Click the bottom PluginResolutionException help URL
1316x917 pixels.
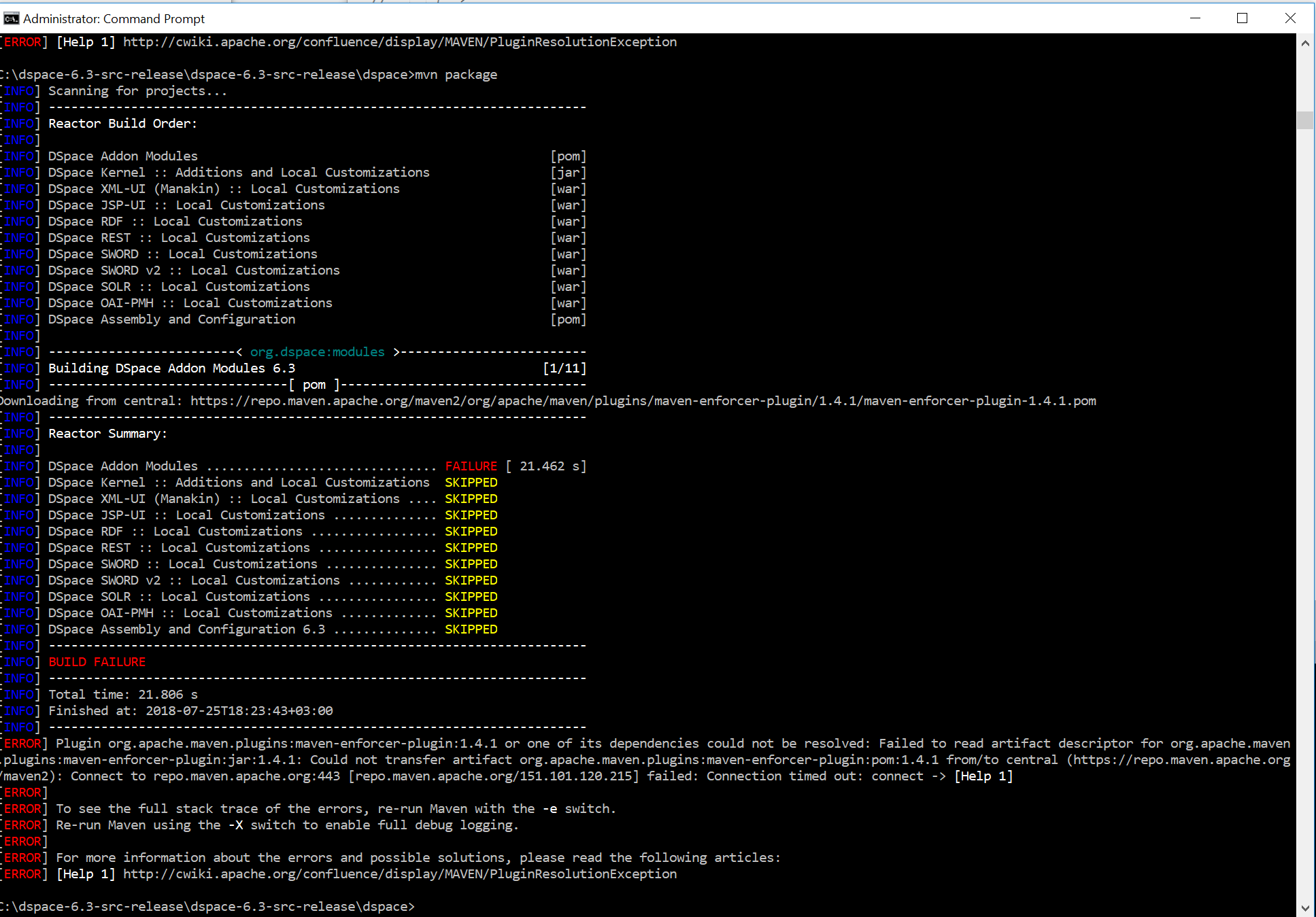(x=400, y=874)
